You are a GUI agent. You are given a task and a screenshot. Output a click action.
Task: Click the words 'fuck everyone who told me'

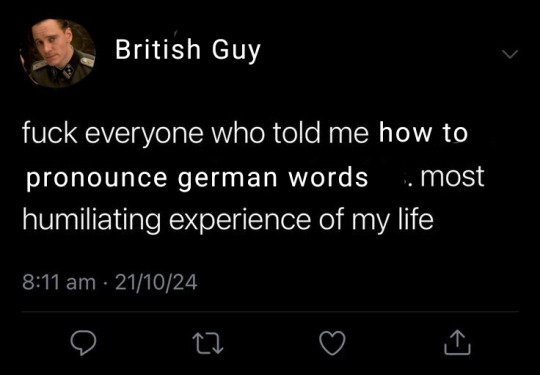(195, 135)
